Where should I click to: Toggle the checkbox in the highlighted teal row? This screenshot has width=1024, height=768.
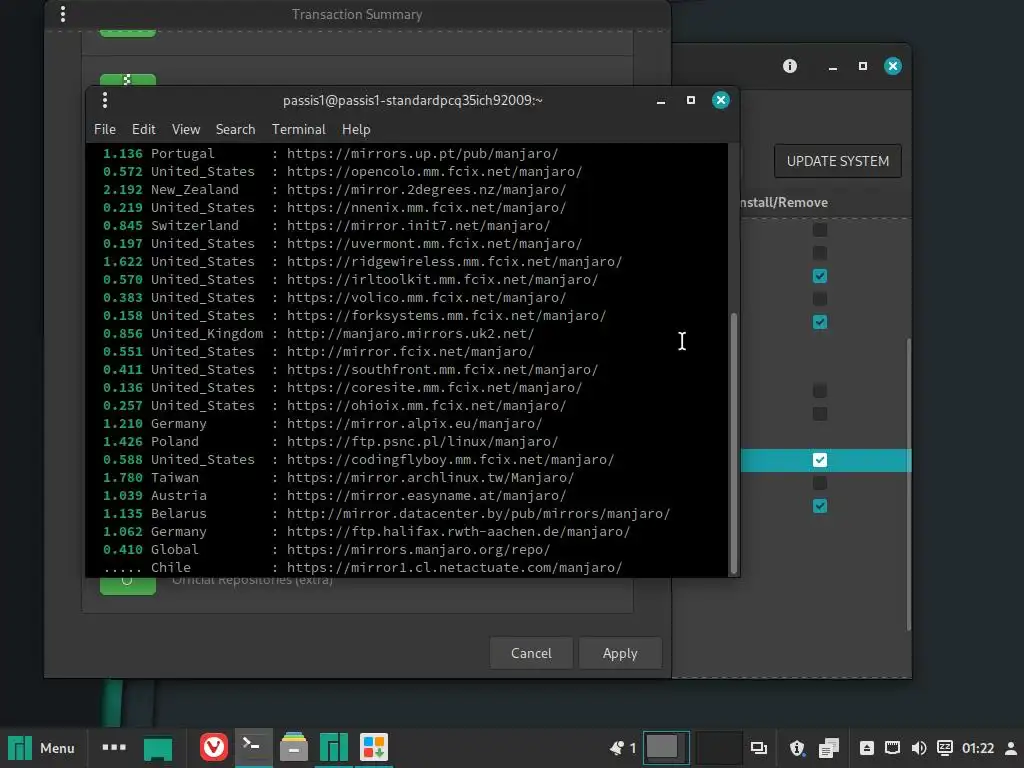coord(820,460)
